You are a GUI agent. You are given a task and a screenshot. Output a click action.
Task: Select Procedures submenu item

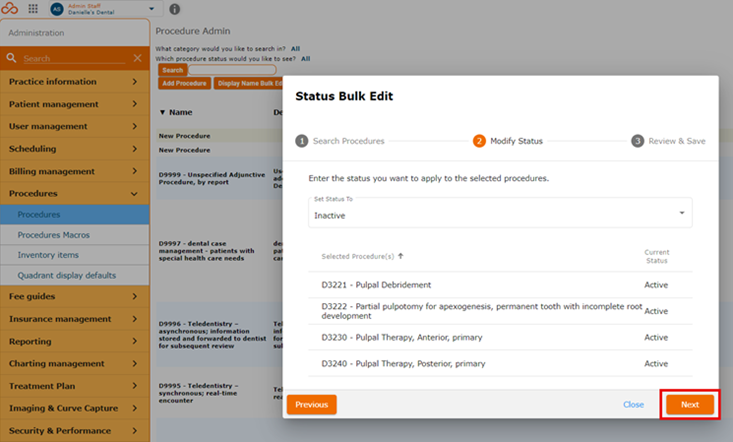pos(75,214)
